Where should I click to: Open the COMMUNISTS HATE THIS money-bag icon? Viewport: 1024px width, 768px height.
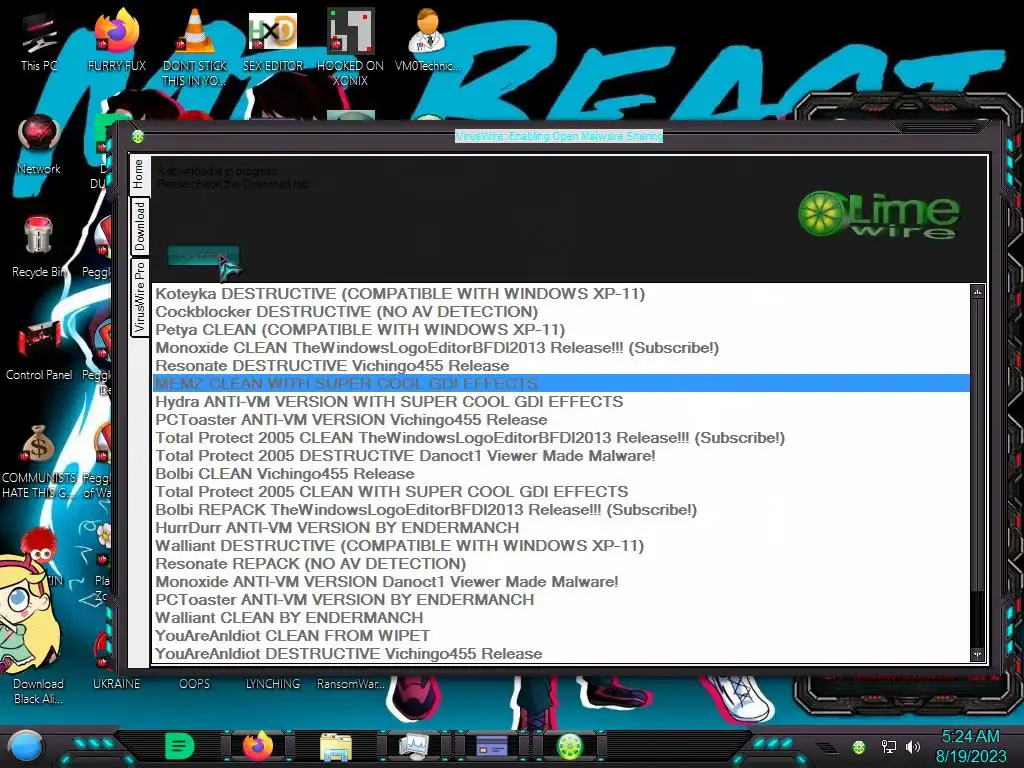click(39, 461)
